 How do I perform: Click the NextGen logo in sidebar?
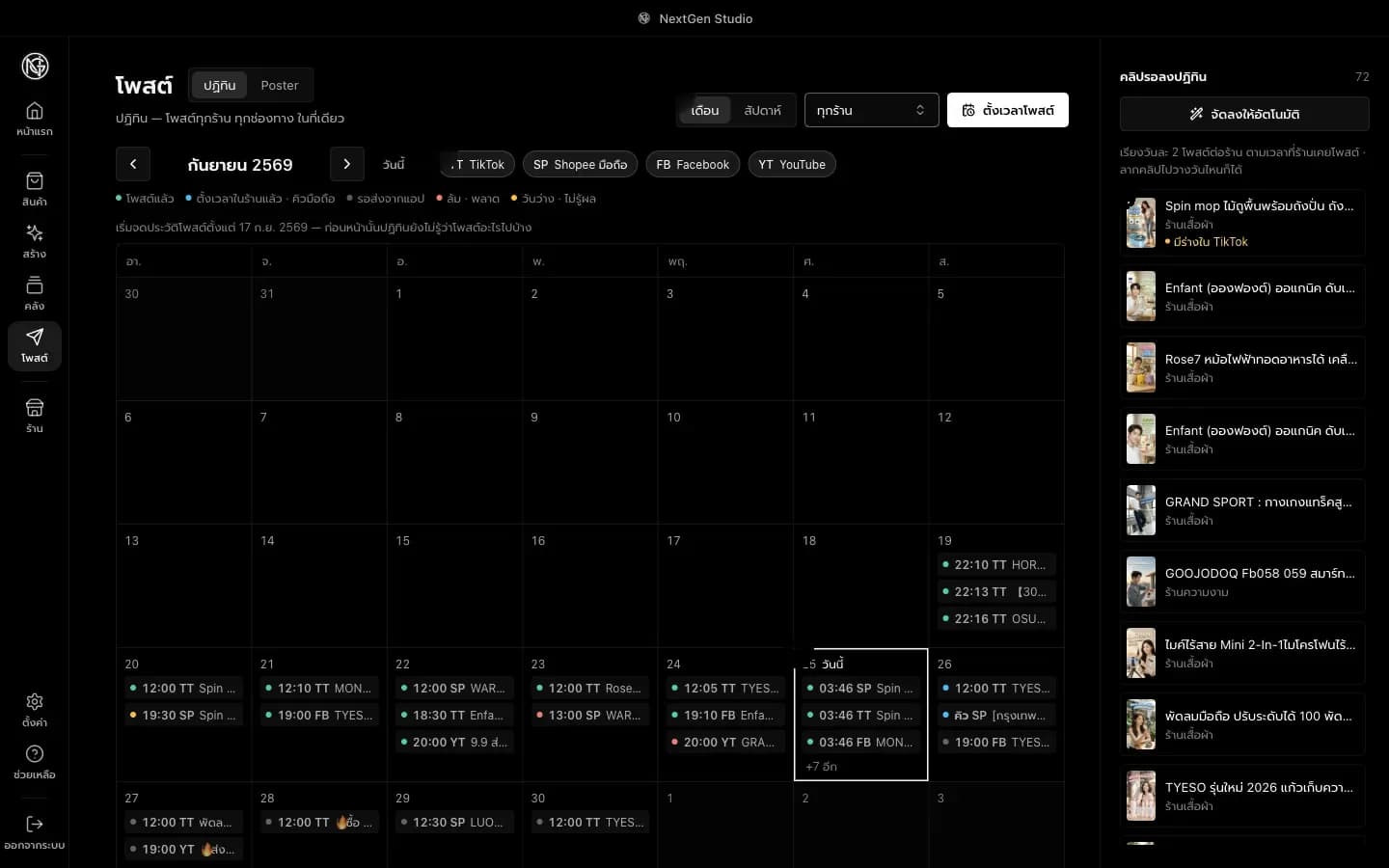(x=35, y=66)
